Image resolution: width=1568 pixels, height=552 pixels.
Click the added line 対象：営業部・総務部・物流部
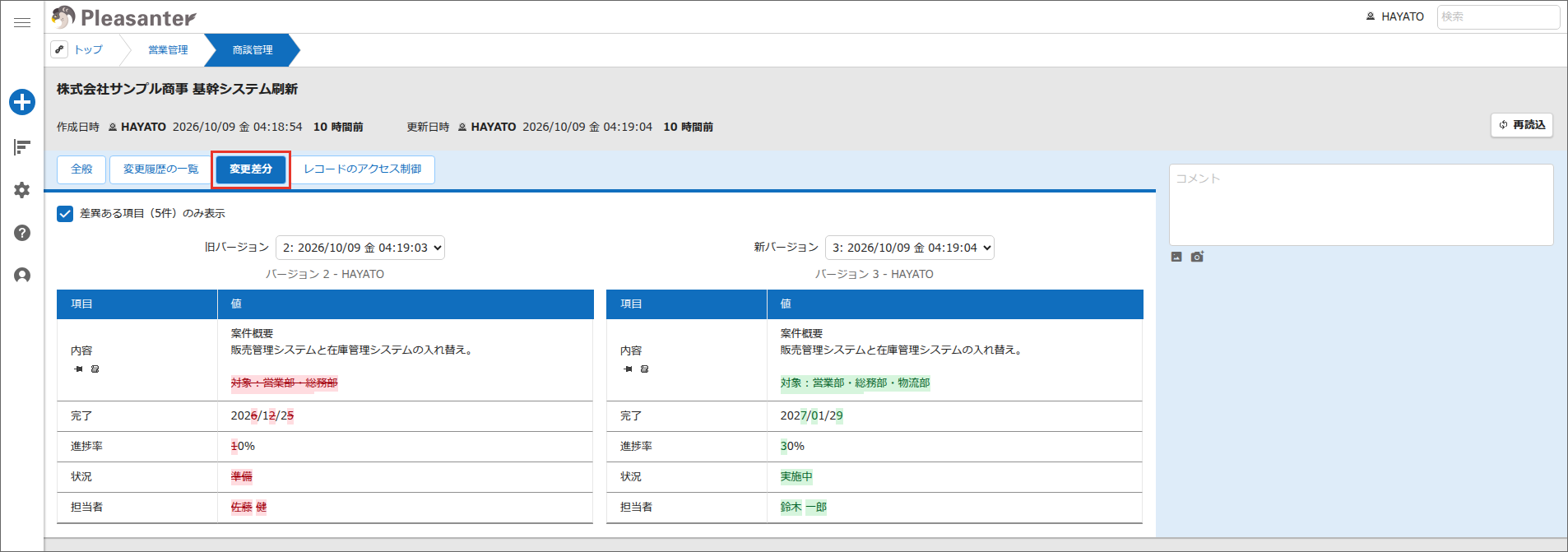[x=856, y=383]
